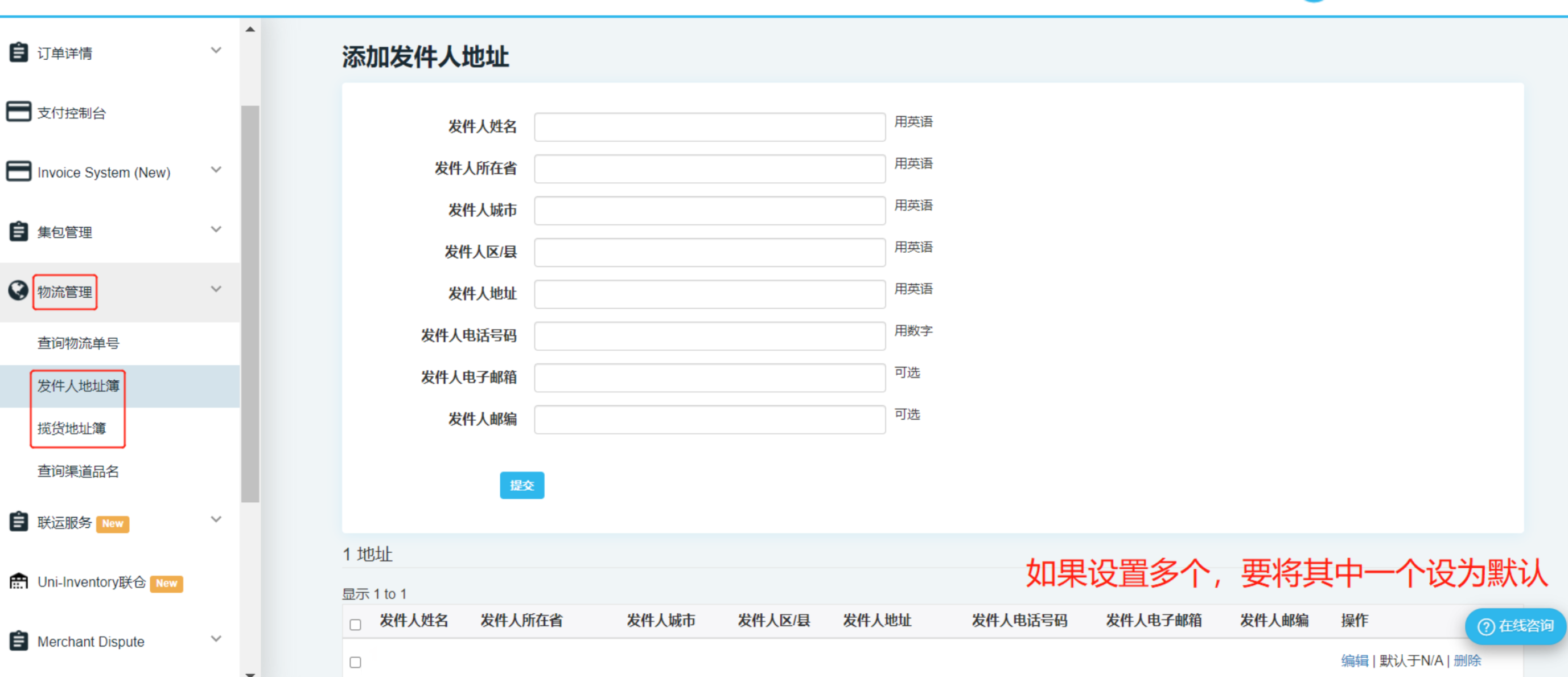The width and height of the screenshot is (1568, 677).
Task: Click the sidebar vertical scrollbar thumb
Action: tap(249, 305)
